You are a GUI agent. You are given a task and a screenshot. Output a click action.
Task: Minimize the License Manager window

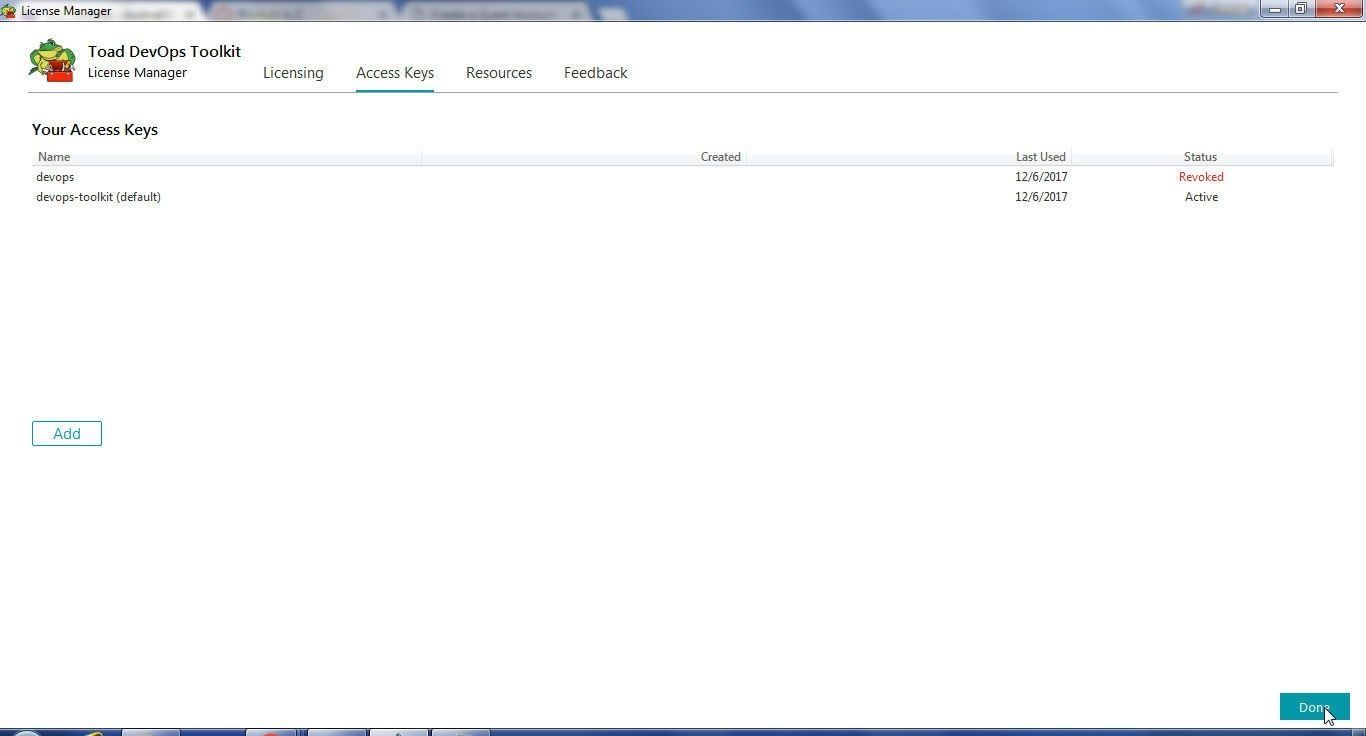[1274, 9]
